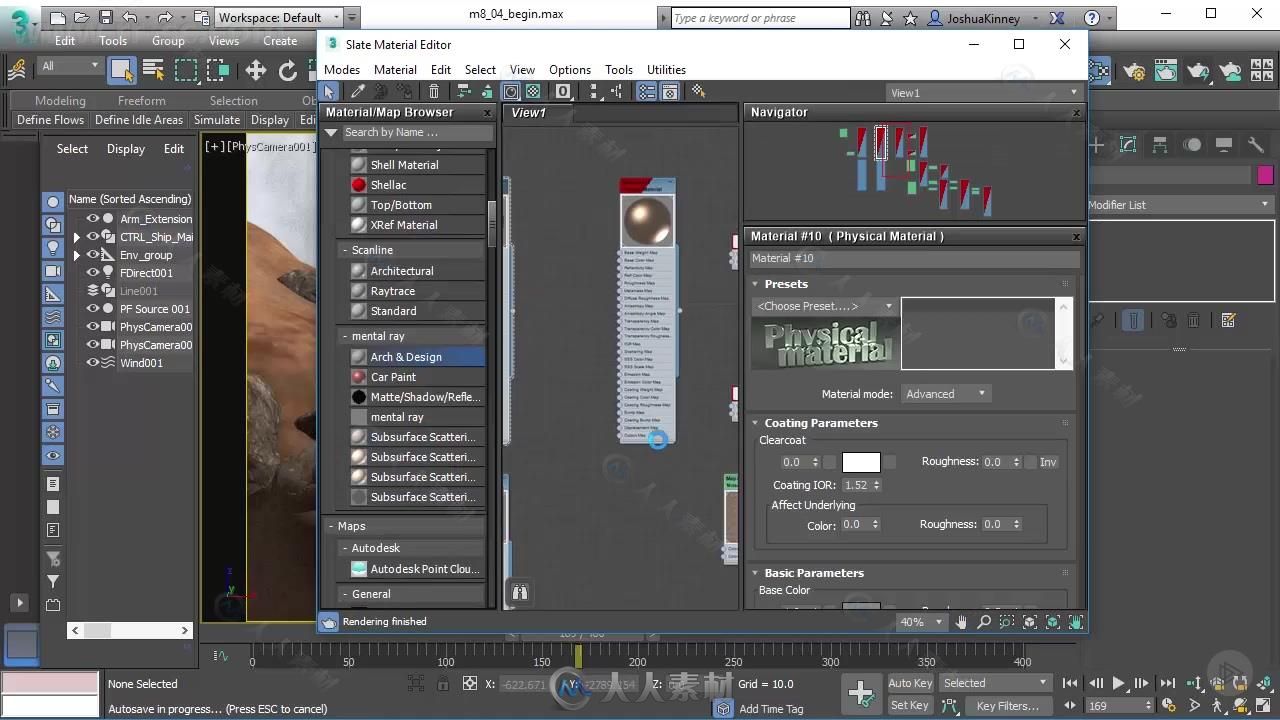
Task: Open the Views menu in 3ds Max
Action: [x=224, y=41]
